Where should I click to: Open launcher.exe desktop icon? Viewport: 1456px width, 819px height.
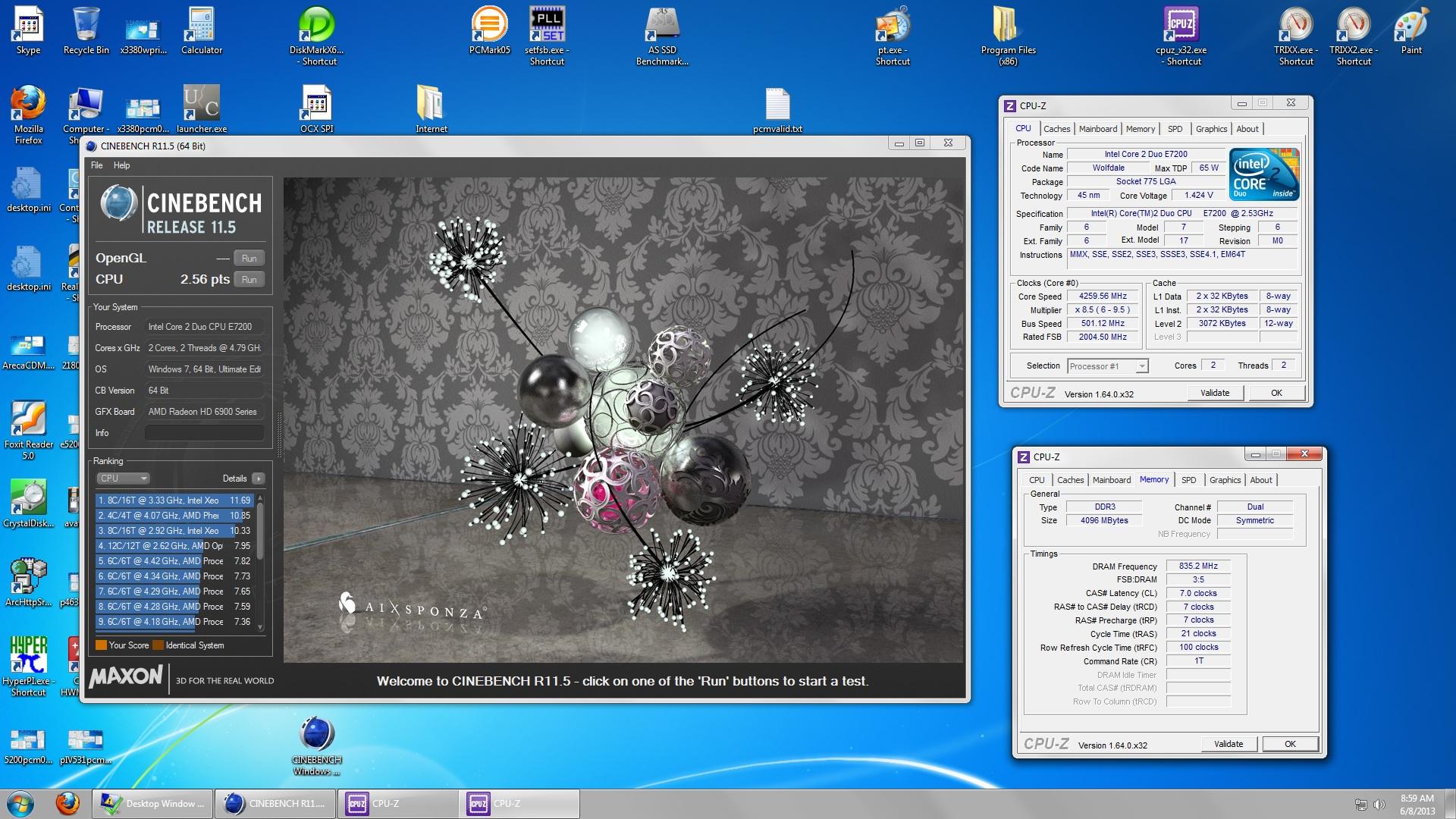point(202,109)
